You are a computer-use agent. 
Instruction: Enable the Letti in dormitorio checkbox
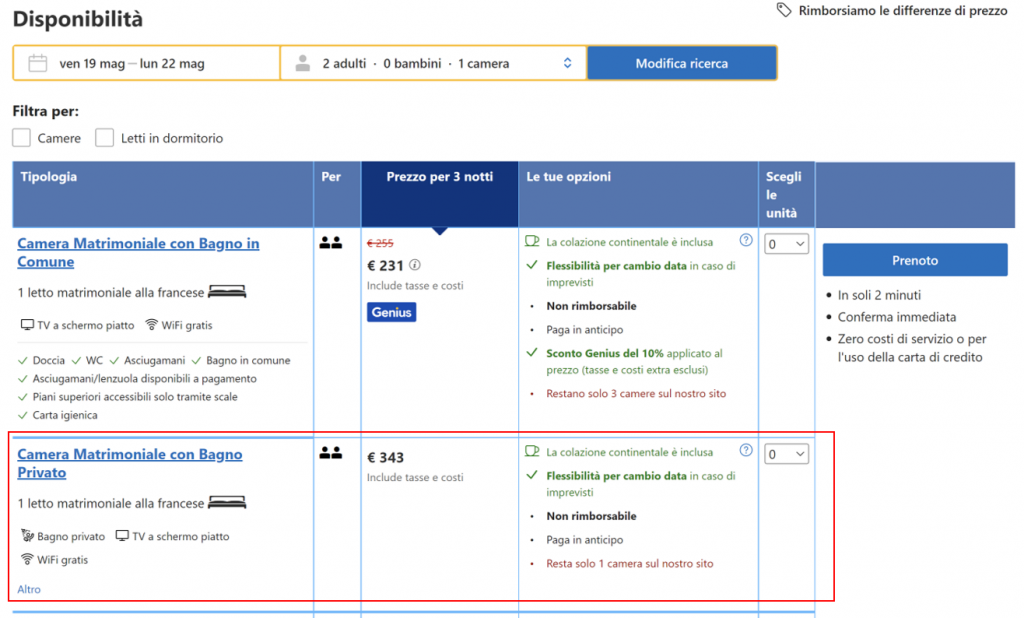104,138
